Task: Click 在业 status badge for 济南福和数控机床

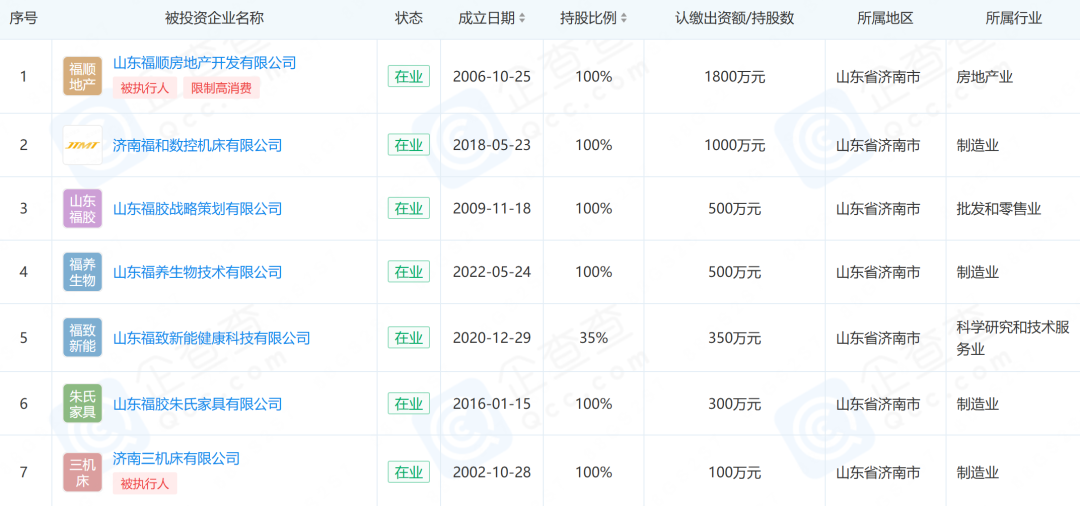Action: (x=408, y=145)
